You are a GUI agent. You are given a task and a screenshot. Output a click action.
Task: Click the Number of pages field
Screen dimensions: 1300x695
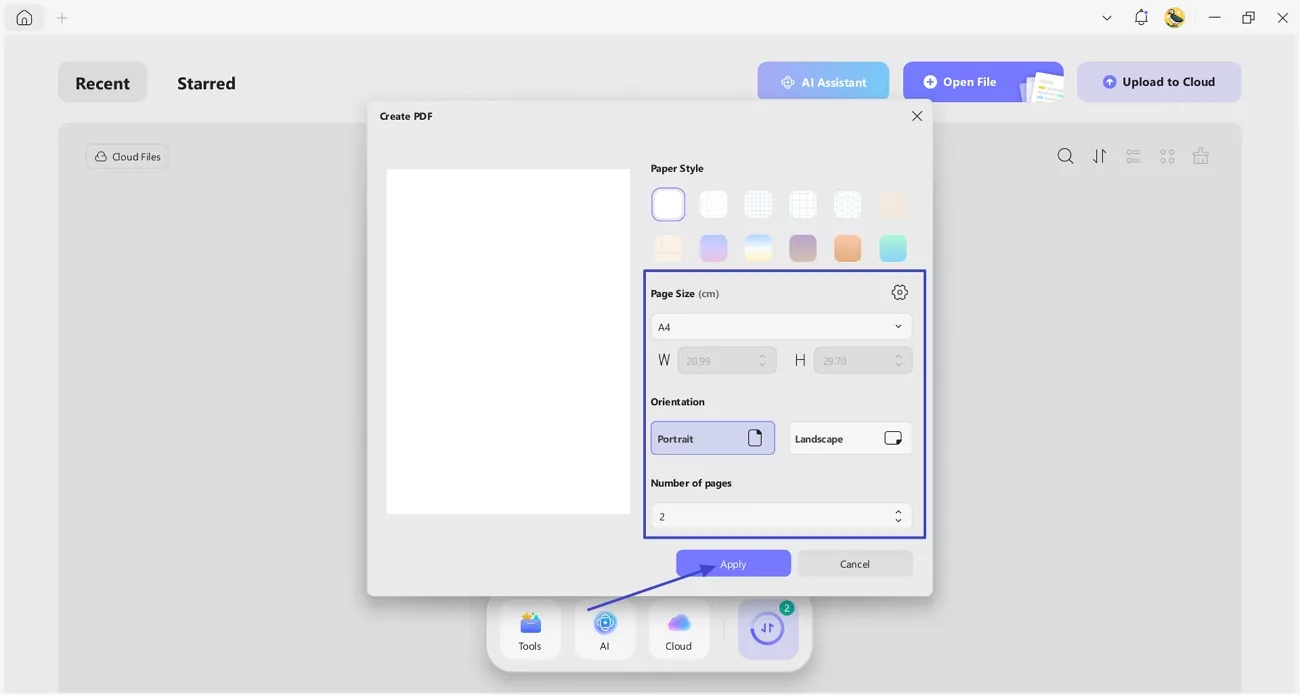(x=781, y=516)
